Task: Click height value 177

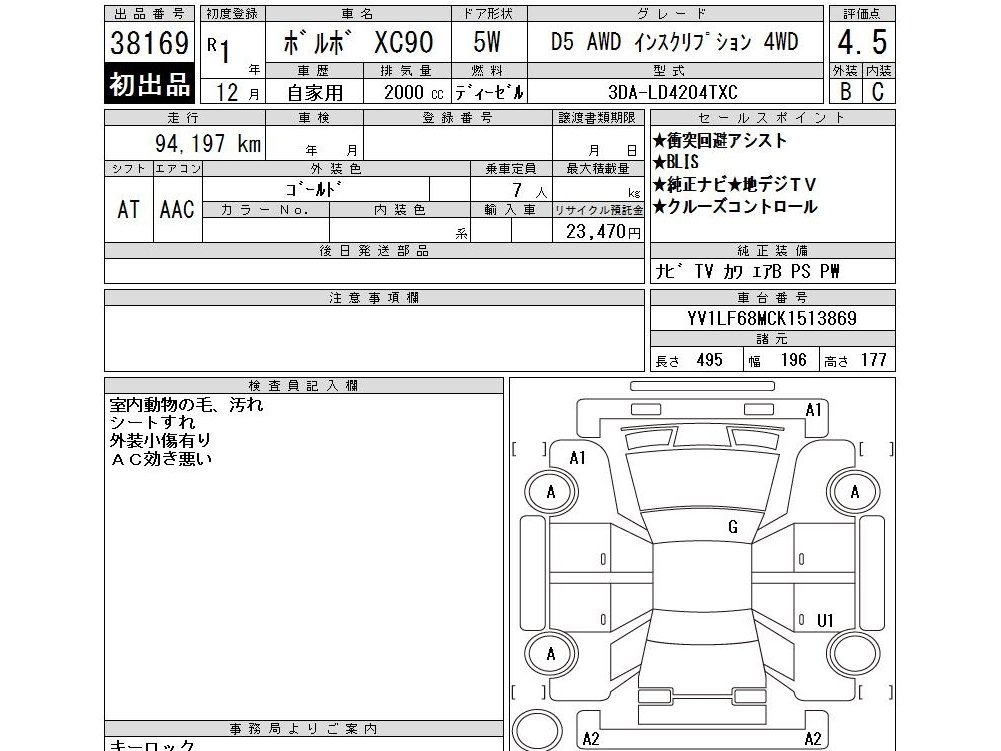Action: pos(873,360)
